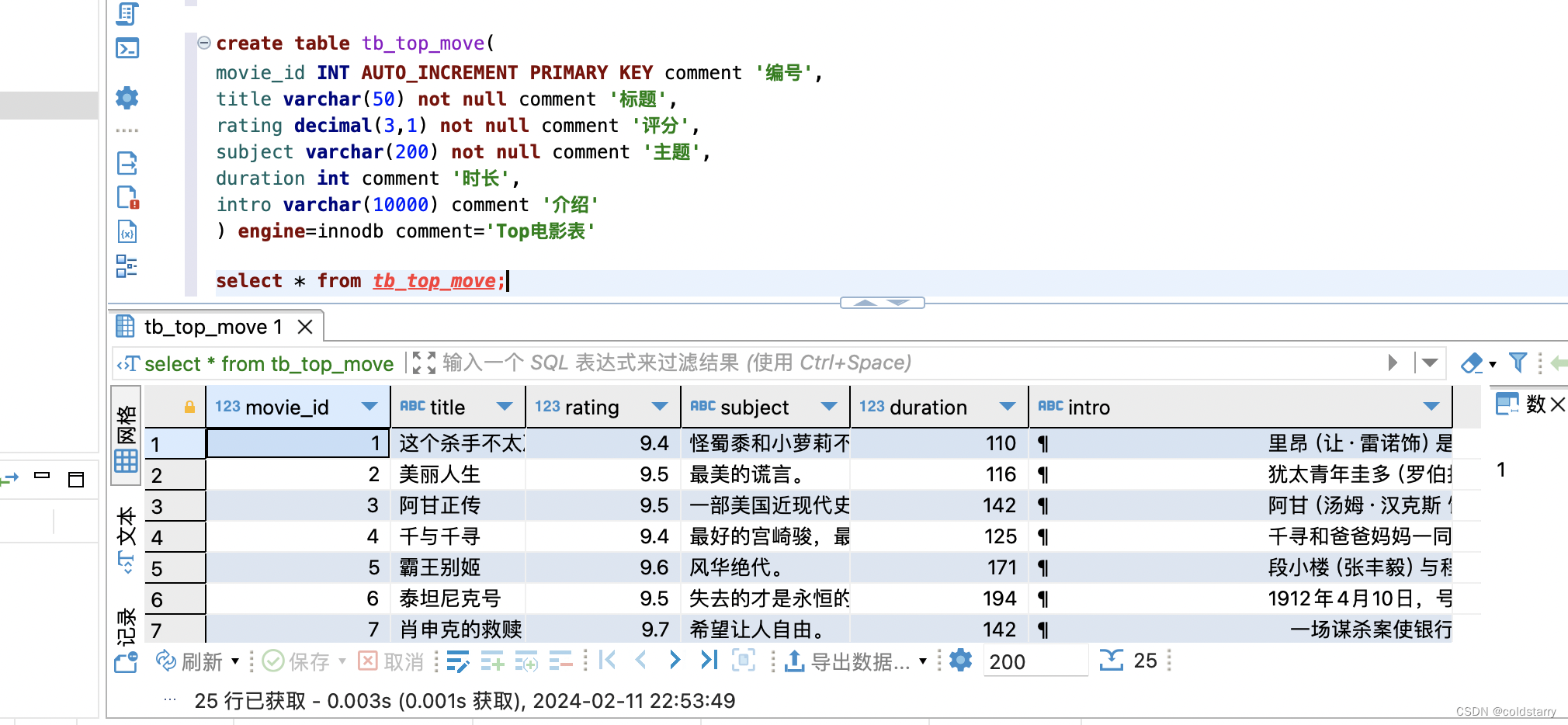Click the eraser clear filter icon
The height and width of the screenshot is (725, 1568).
coord(1472,362)
